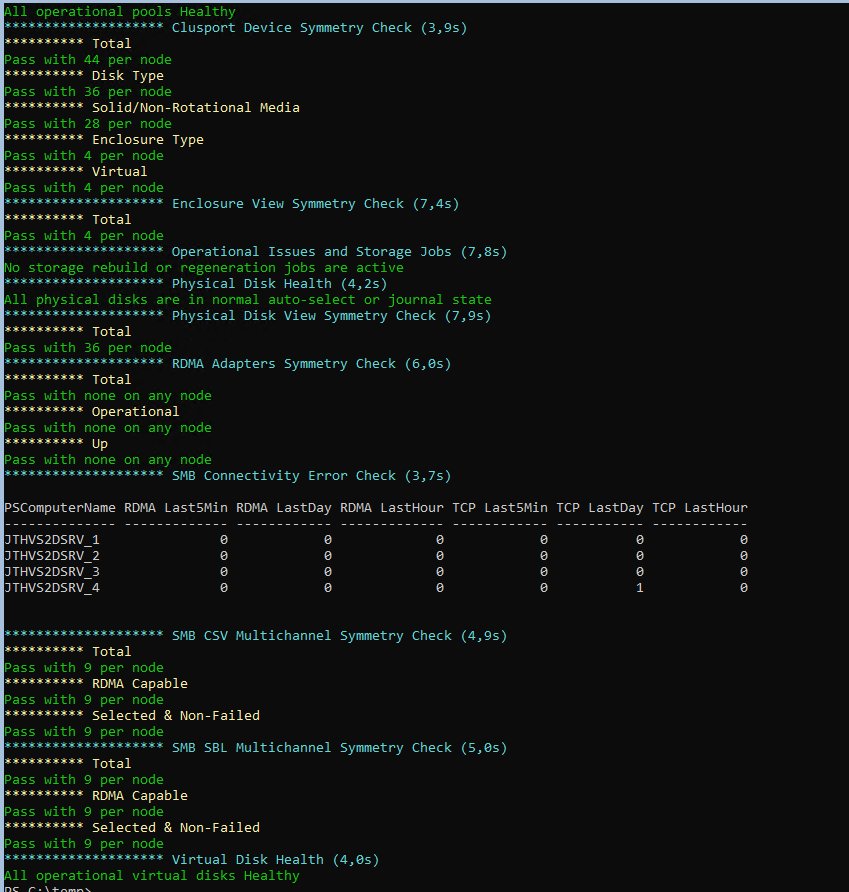
Task: Select 'Pass with 36 per node' under Physical Disk View
Action: tap(88, 348)
